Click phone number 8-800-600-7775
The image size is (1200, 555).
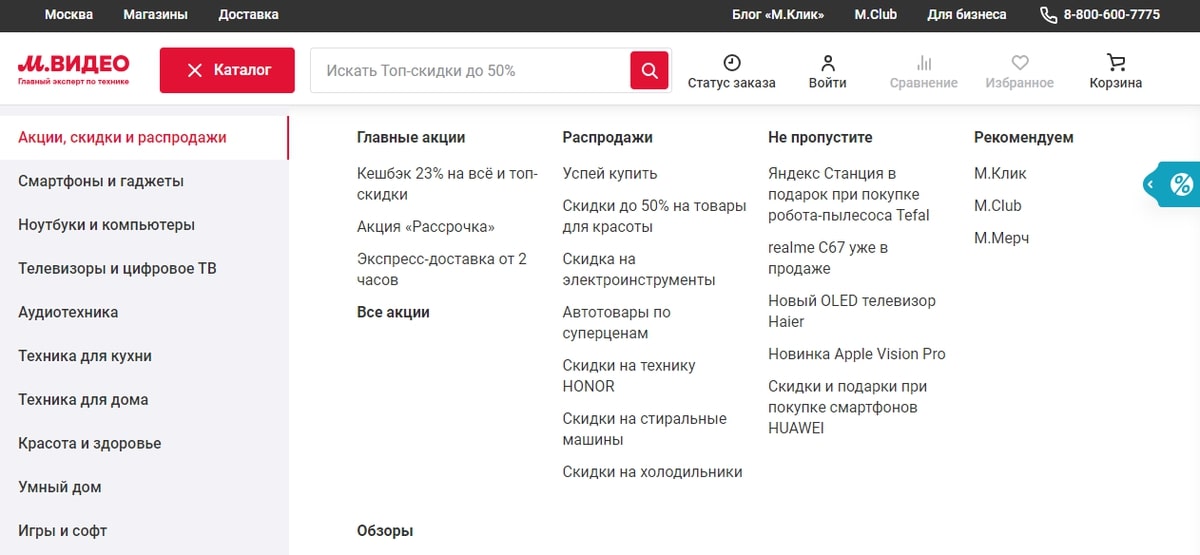[1112, 15]
